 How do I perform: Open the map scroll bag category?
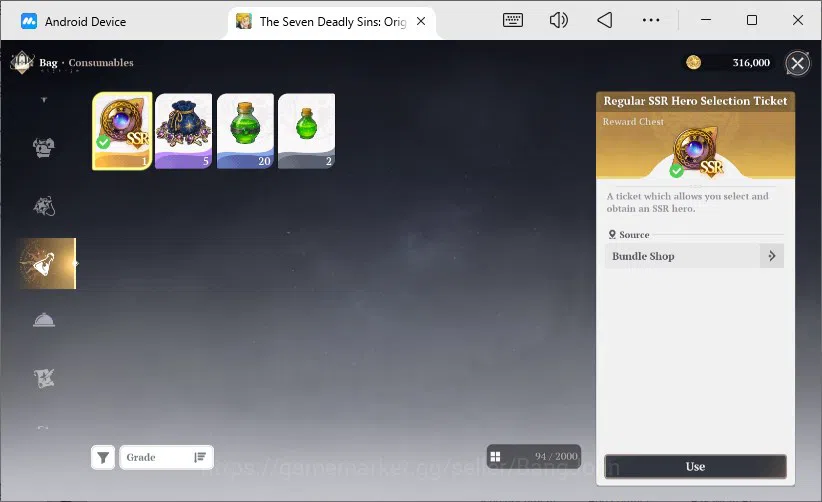coord(44,378)
